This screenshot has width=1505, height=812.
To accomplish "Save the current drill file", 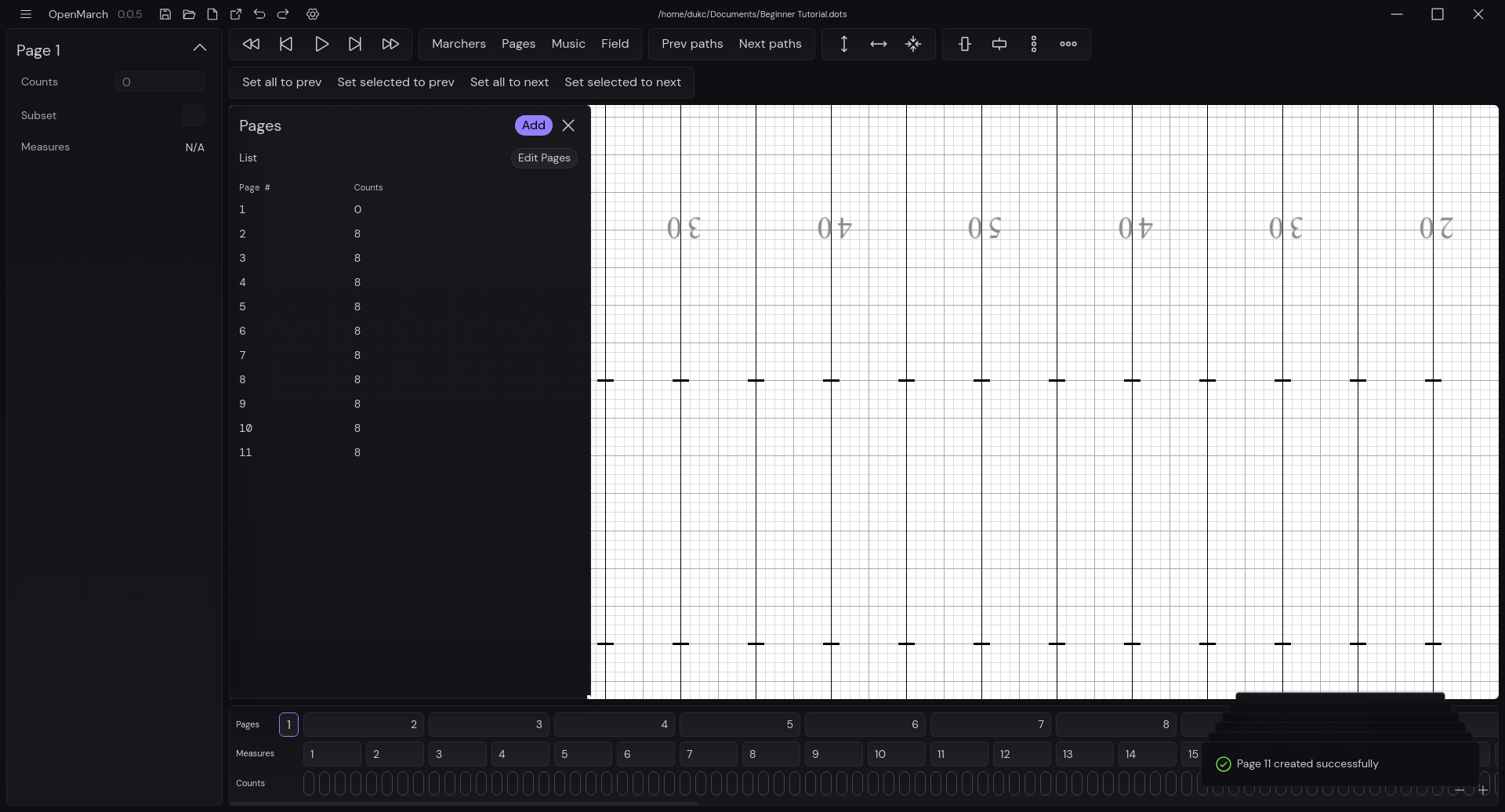I will [x=165, y=14].
